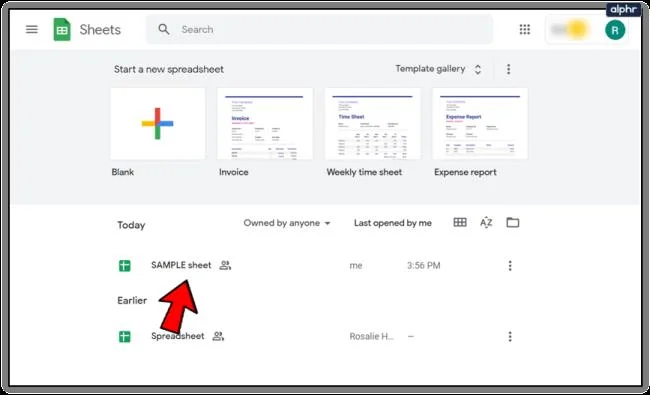Open the file picker folder icon
The image size is (650, 395).
click(513, 223)
